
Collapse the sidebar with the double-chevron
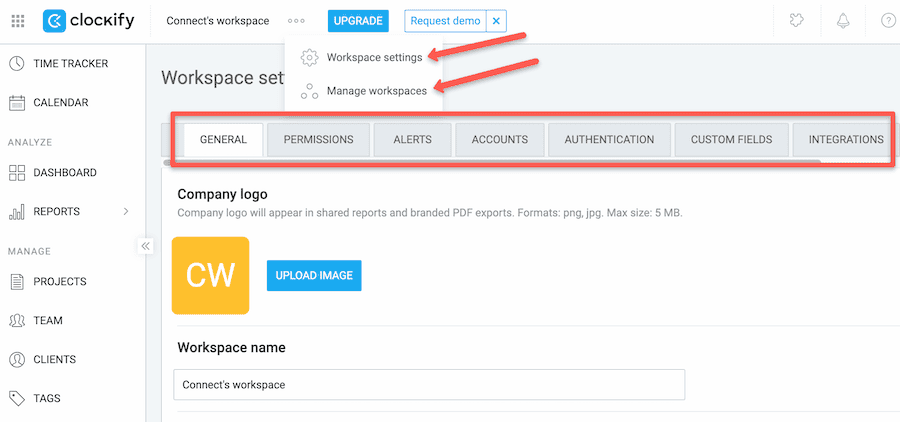coord(145,246)
